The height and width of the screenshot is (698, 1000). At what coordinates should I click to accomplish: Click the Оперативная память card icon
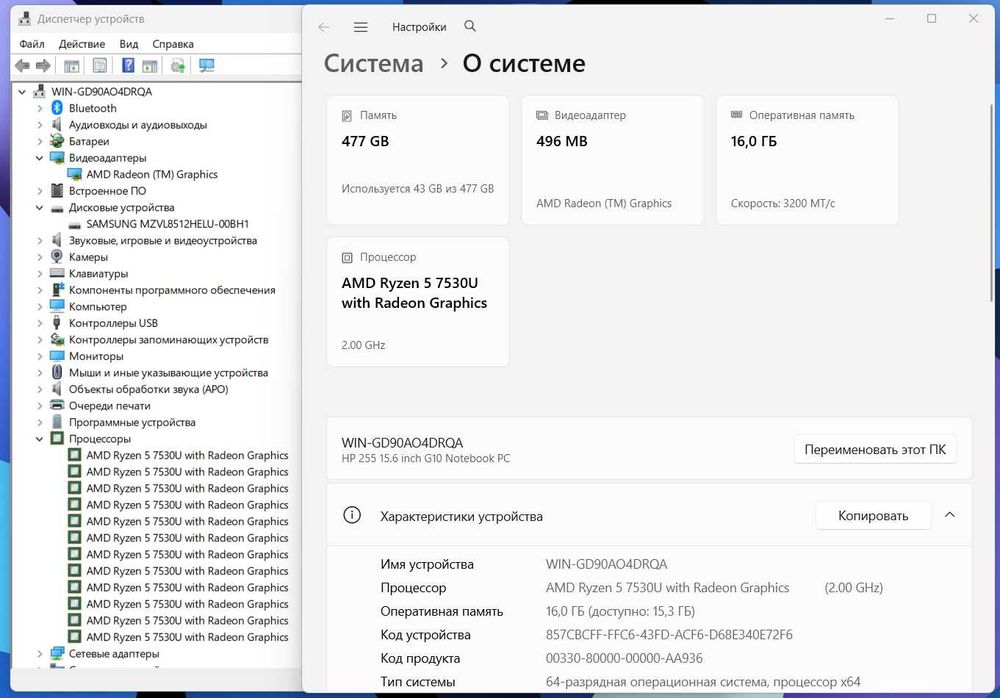(x=737, y=115)
